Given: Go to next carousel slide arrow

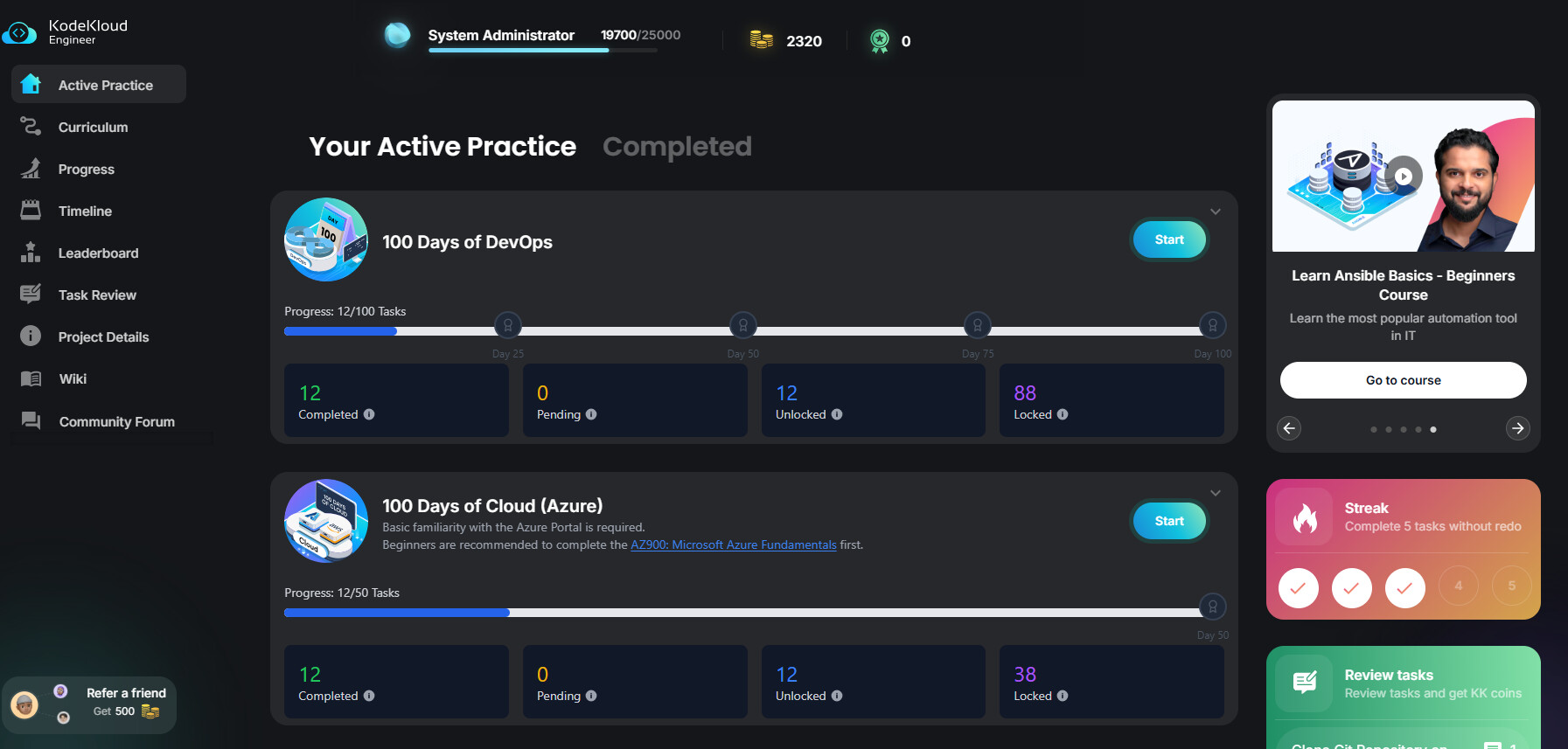Looking at the screenshot, I should coord(1518,428).
